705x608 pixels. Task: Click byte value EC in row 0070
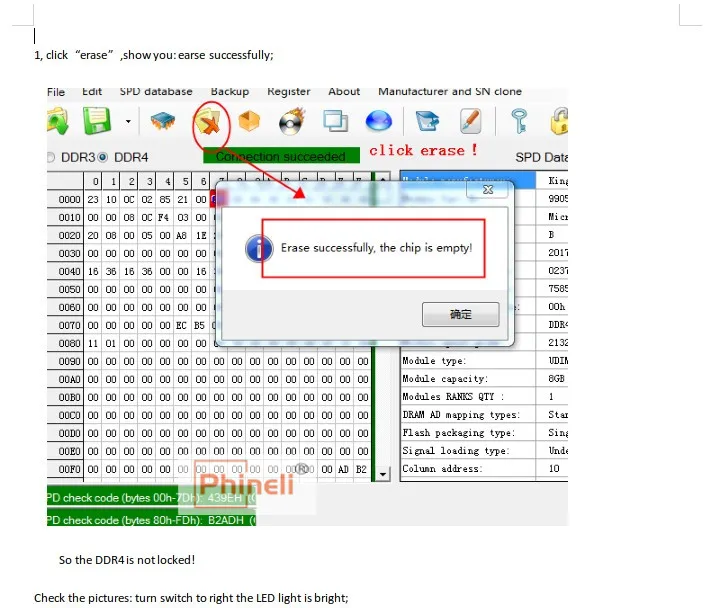coord(182,325)
